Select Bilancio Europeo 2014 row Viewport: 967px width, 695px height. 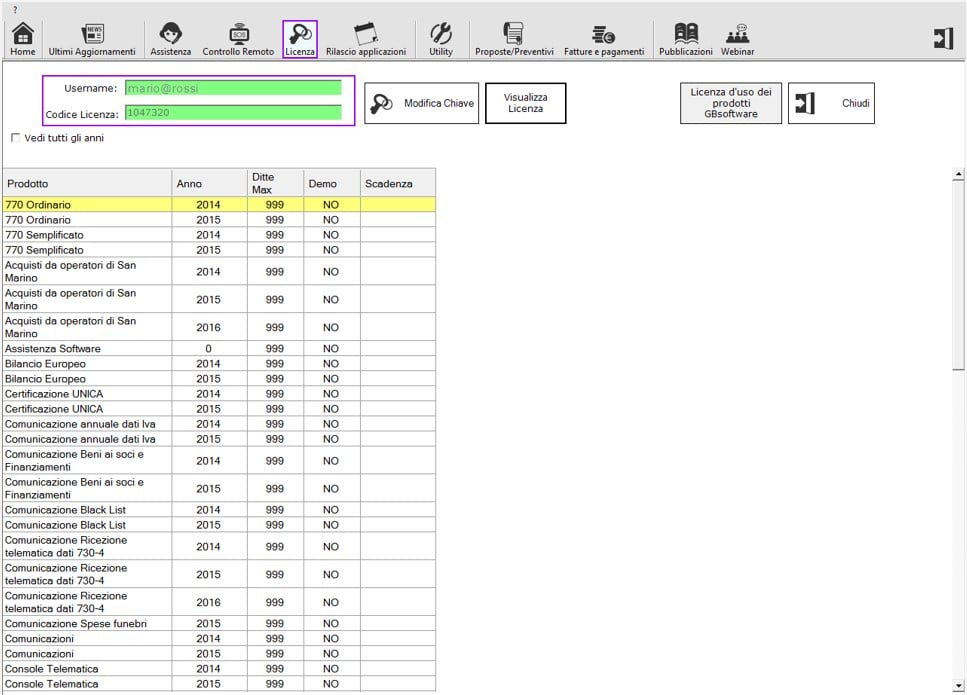[x=219, y=364]
